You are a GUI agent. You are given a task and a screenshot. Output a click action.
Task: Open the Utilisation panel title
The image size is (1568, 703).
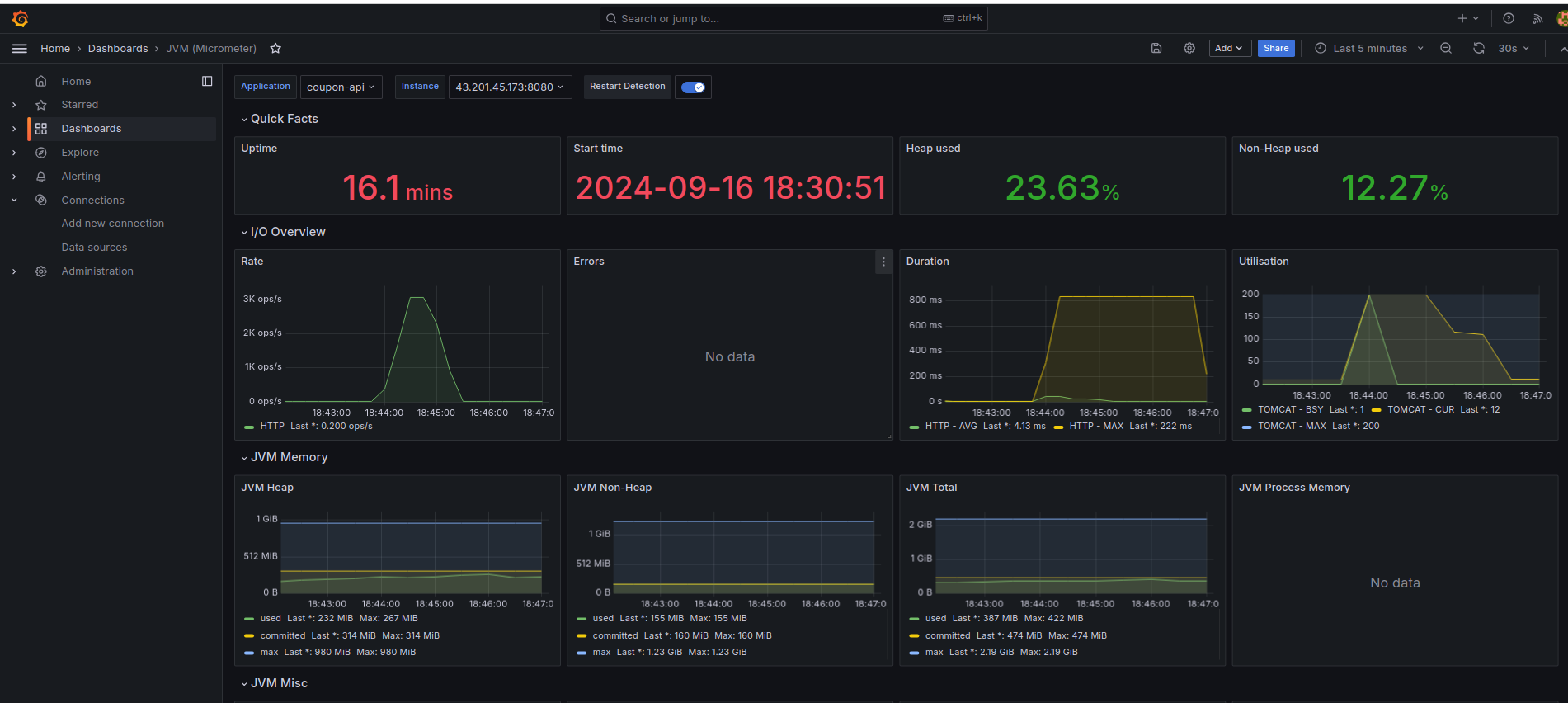(1264, 262)
